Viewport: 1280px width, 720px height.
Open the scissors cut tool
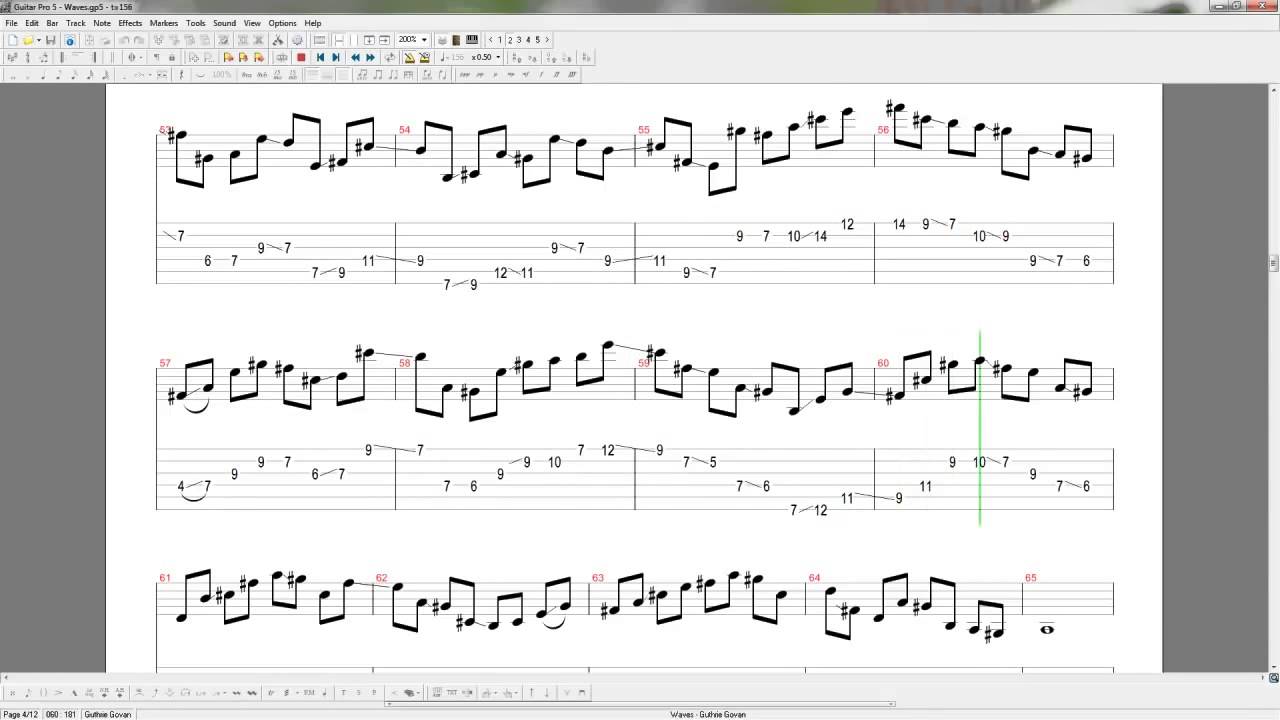[279, 40]
